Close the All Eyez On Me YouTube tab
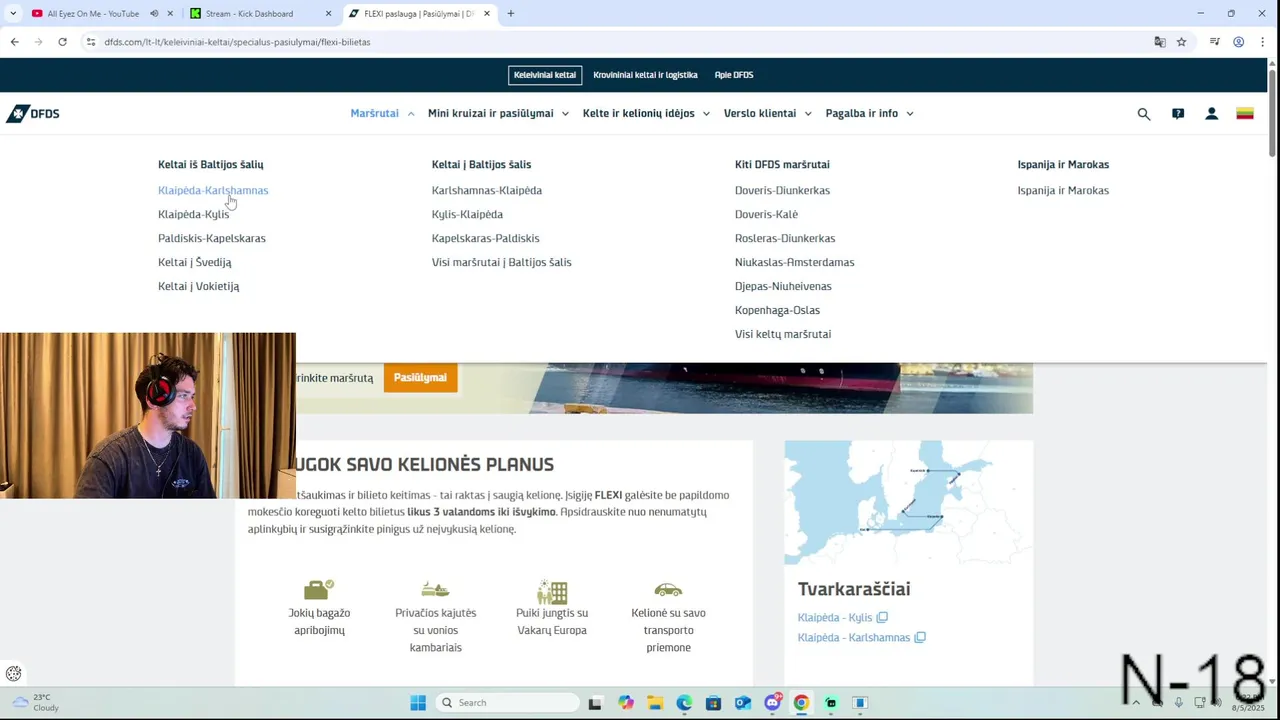 coord(170,14)
